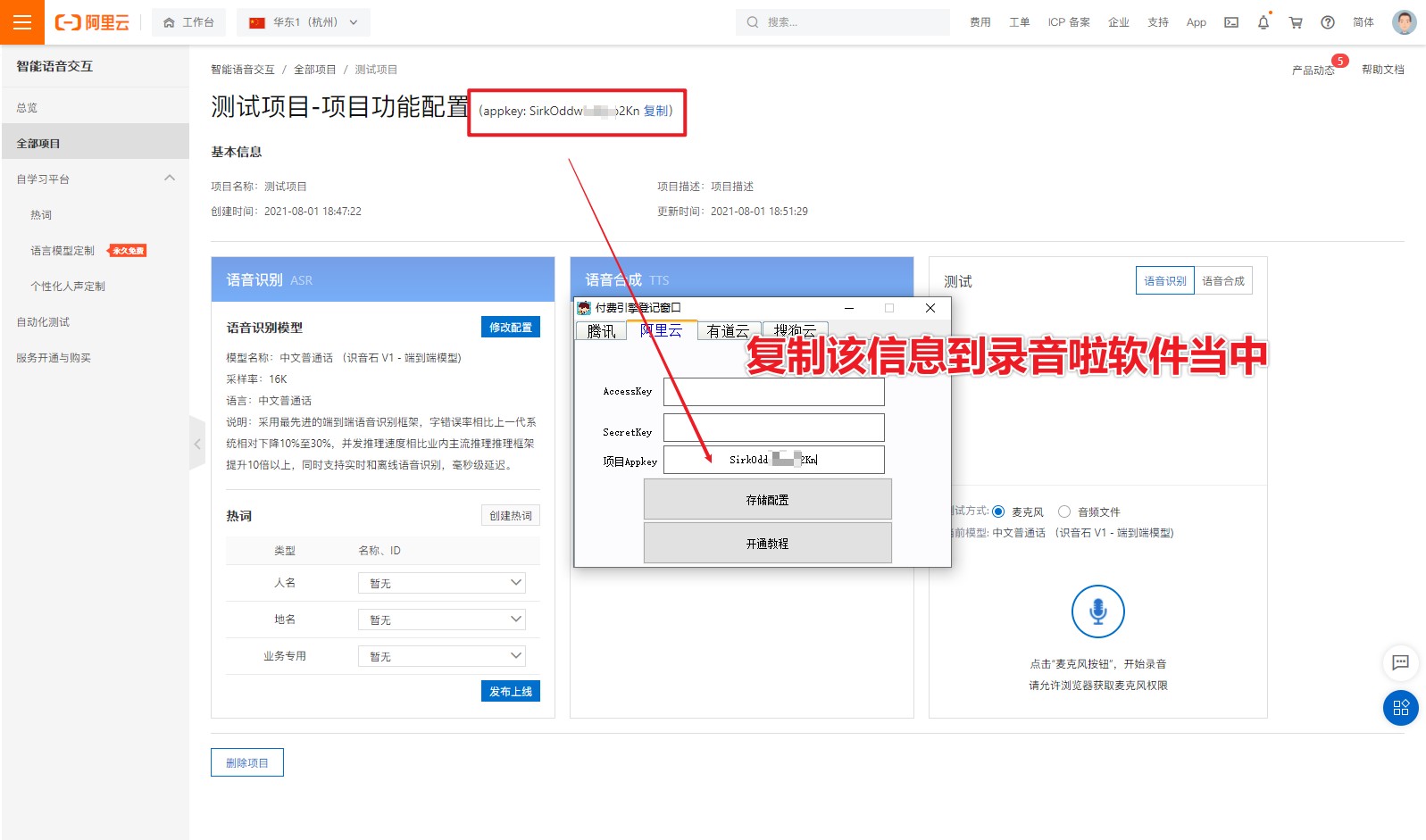The width and height of the screenshot is (1426, 840).
Task: Open the 工作台 workbench home button
Action: coord(188,22)
